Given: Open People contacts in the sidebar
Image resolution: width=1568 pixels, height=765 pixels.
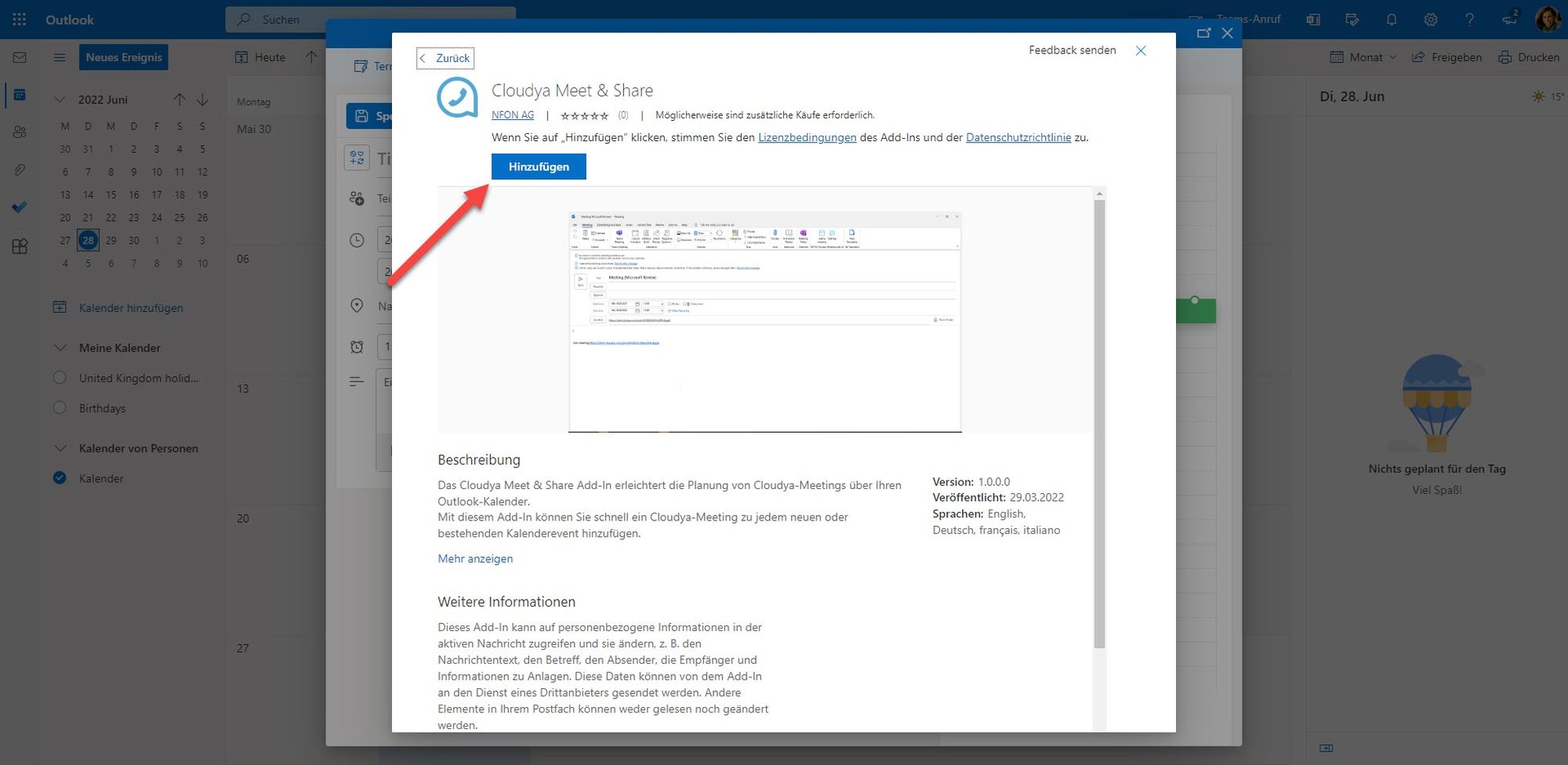Looking at the screenshot, I should [x=20, y=132].
